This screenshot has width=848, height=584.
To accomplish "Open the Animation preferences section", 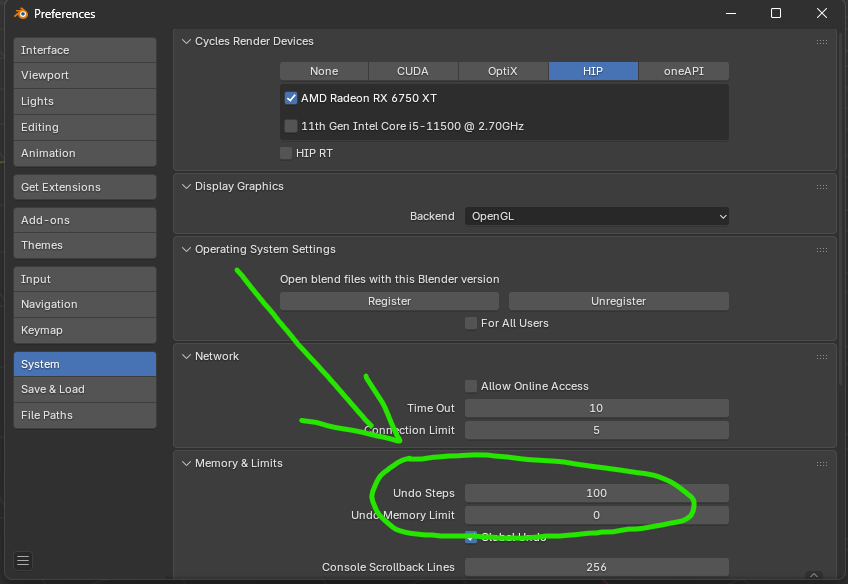I will (85, 154).
